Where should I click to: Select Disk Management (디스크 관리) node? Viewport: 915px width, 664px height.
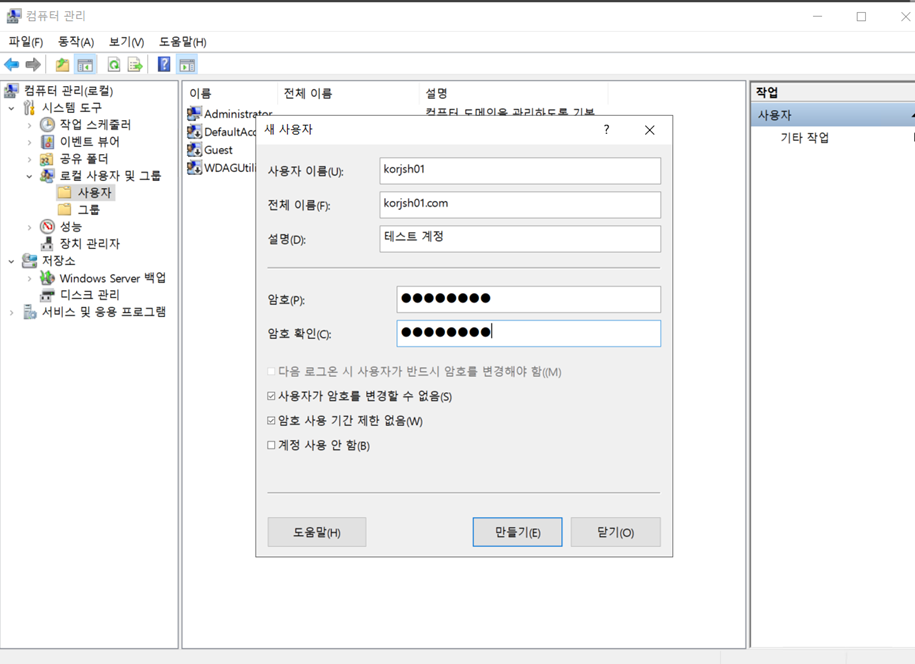(89, 295)
